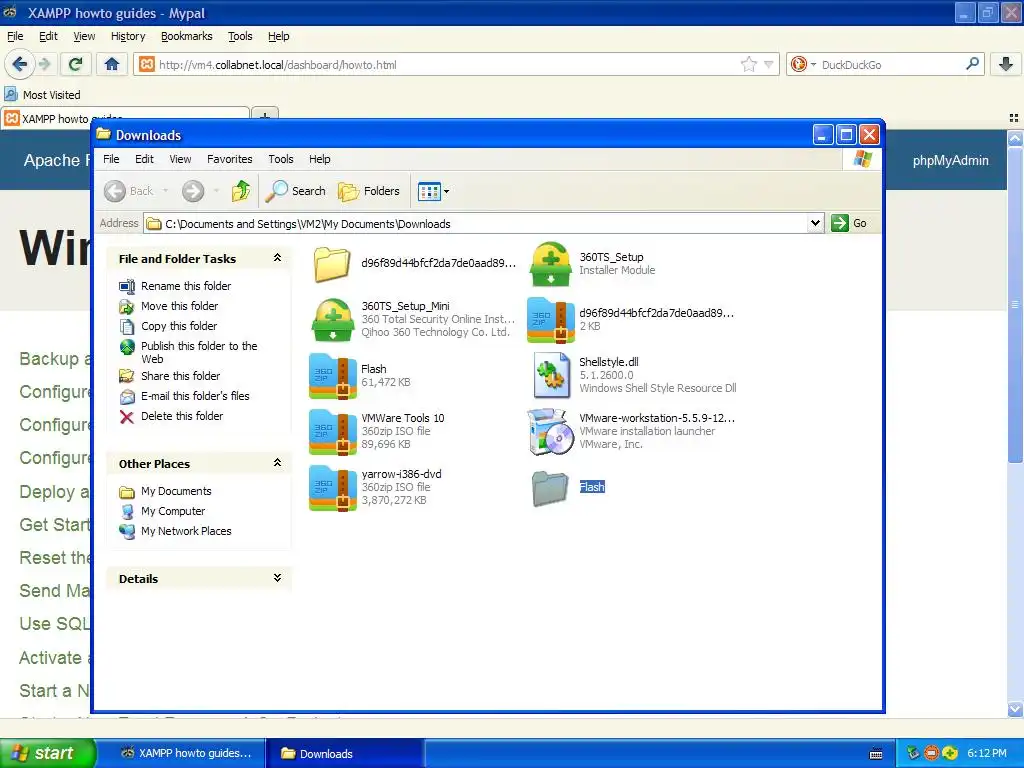Click the Mypal page vertical scrollbar thumb
This screenshot has height=768, width=1024.
coord(1014,304)
